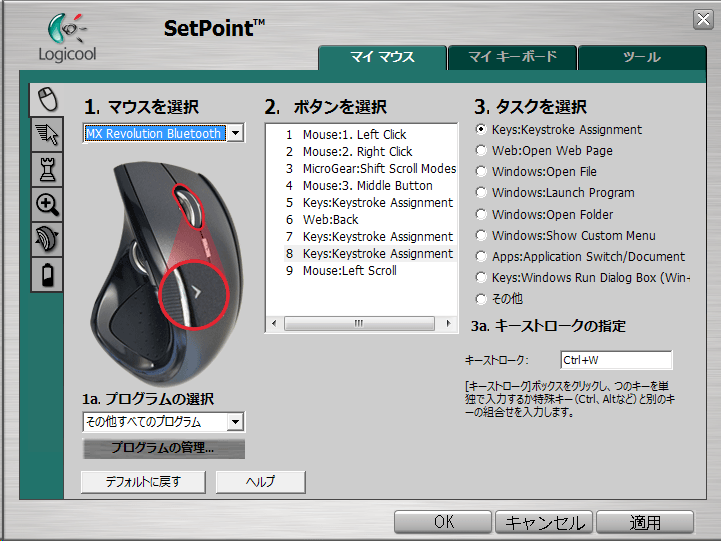Click the highlighted scroll wheel on the mouse image

(x=189, y=206)
